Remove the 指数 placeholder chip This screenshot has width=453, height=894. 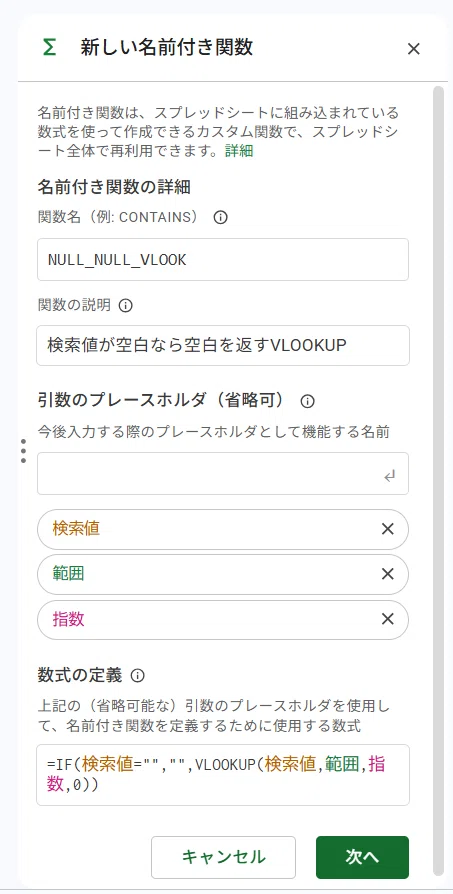(387, 619)
